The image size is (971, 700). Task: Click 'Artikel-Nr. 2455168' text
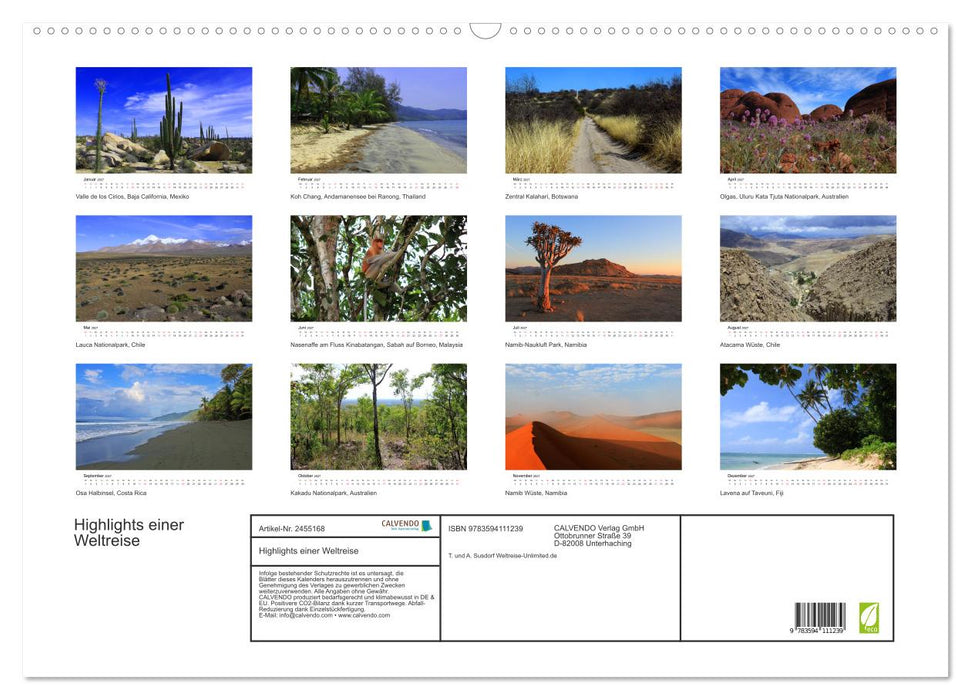click(291, 528)
